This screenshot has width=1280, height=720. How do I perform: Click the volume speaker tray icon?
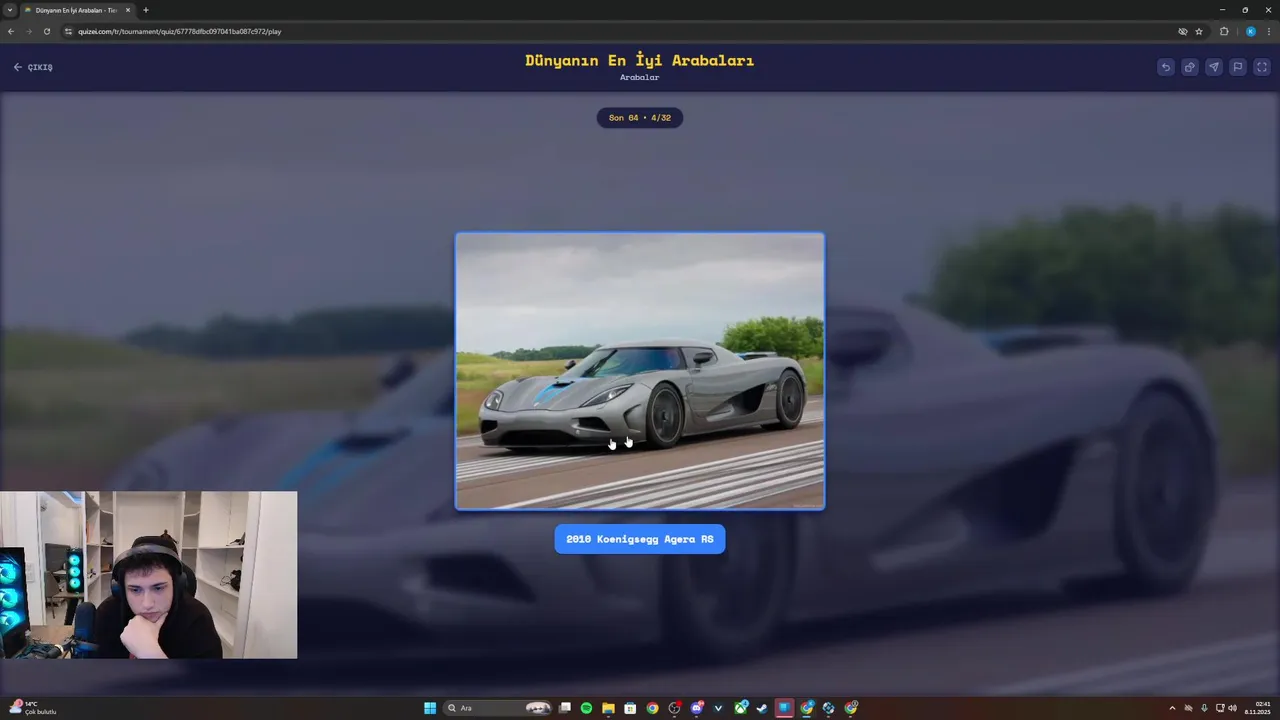point(1232,708)
